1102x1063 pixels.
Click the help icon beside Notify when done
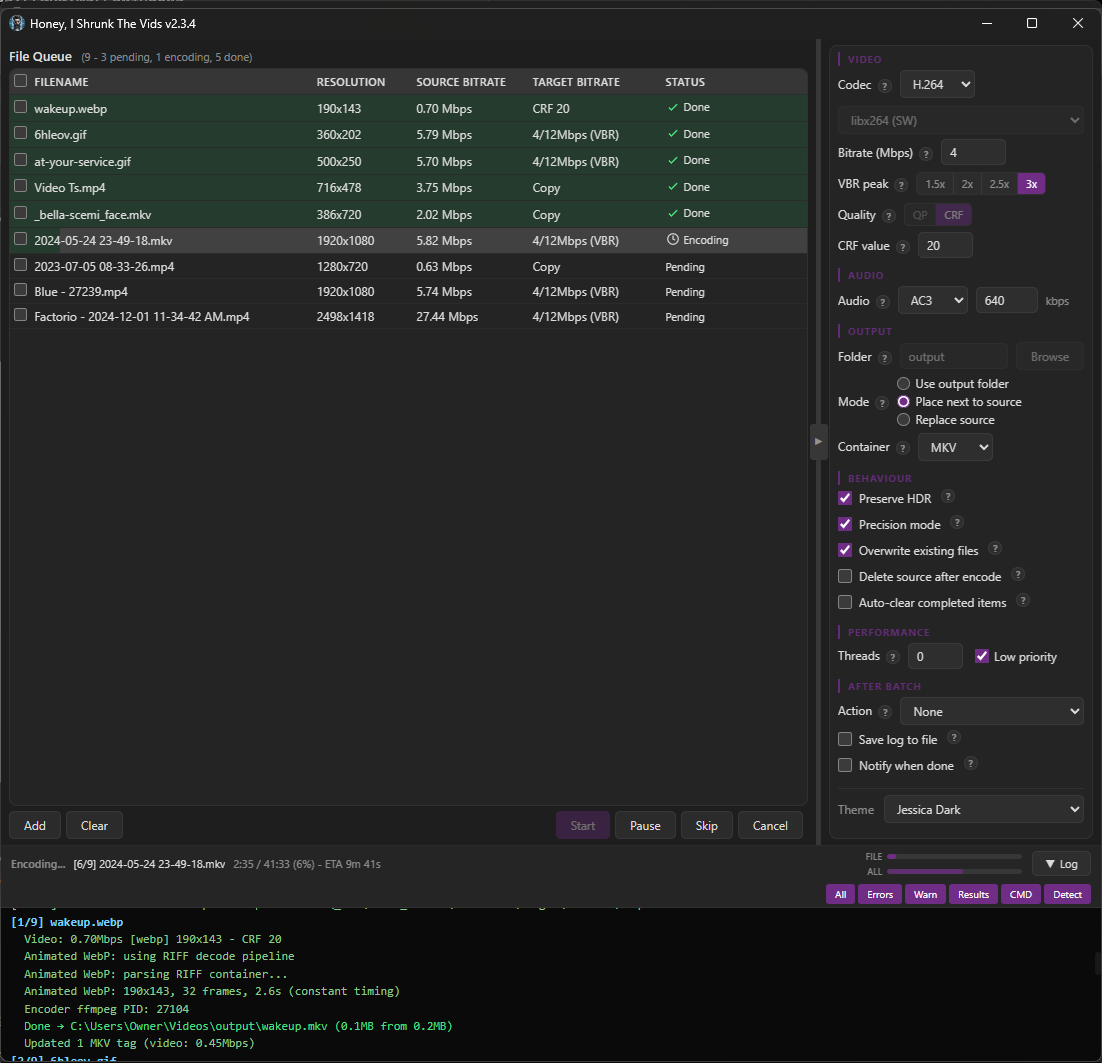point(970,764)
